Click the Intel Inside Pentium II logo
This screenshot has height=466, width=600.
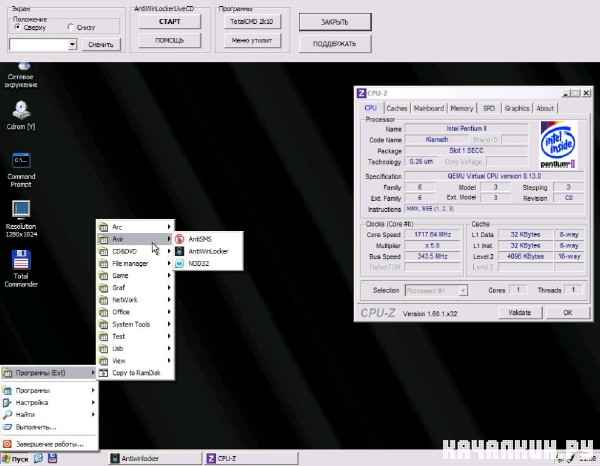[558, 145]
